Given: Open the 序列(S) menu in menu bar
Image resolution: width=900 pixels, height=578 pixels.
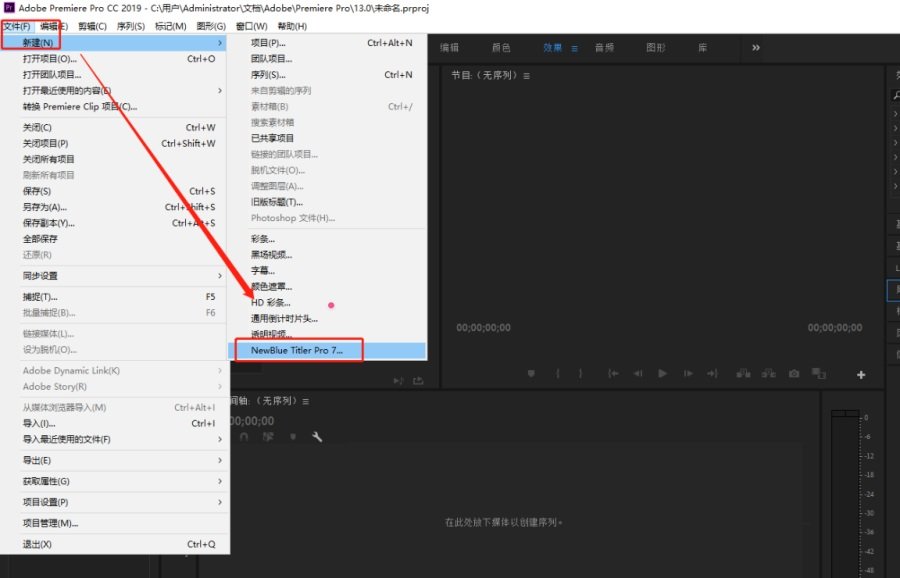Looking at the screenshot, I should 130,26.
